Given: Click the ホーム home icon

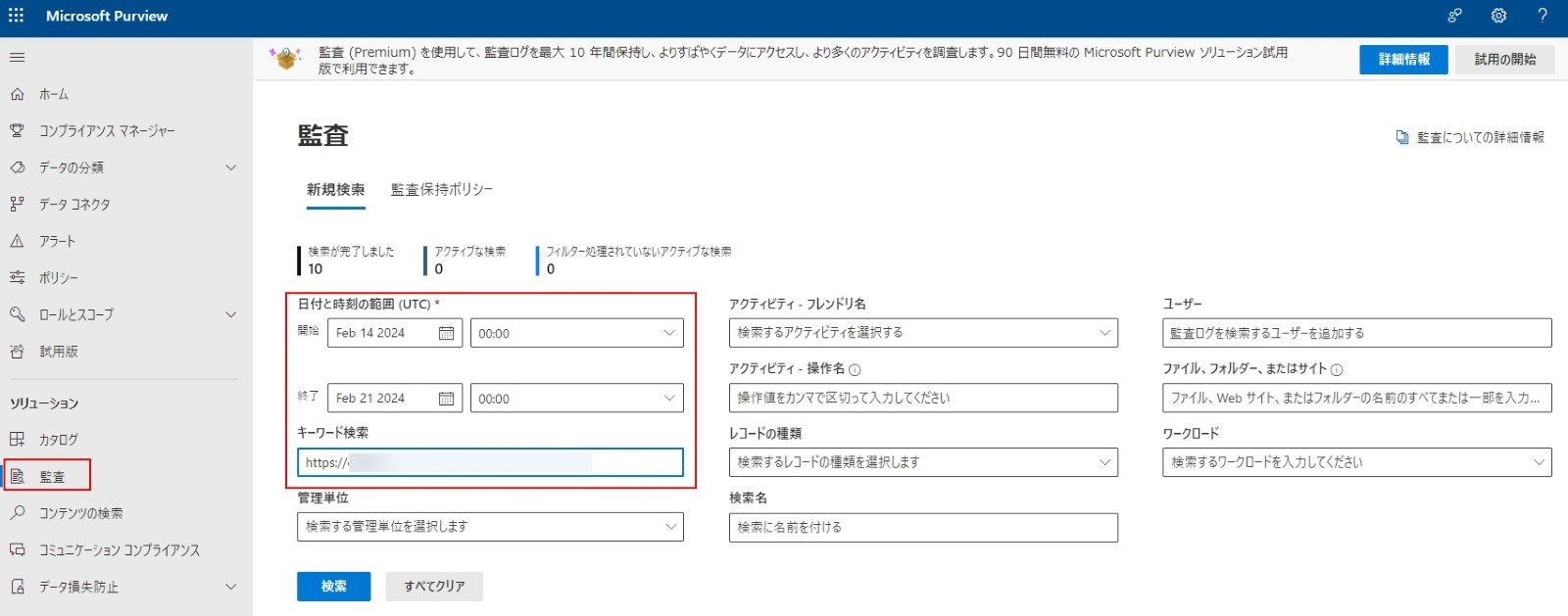Looking at the screenshot, I should point(17,94).
